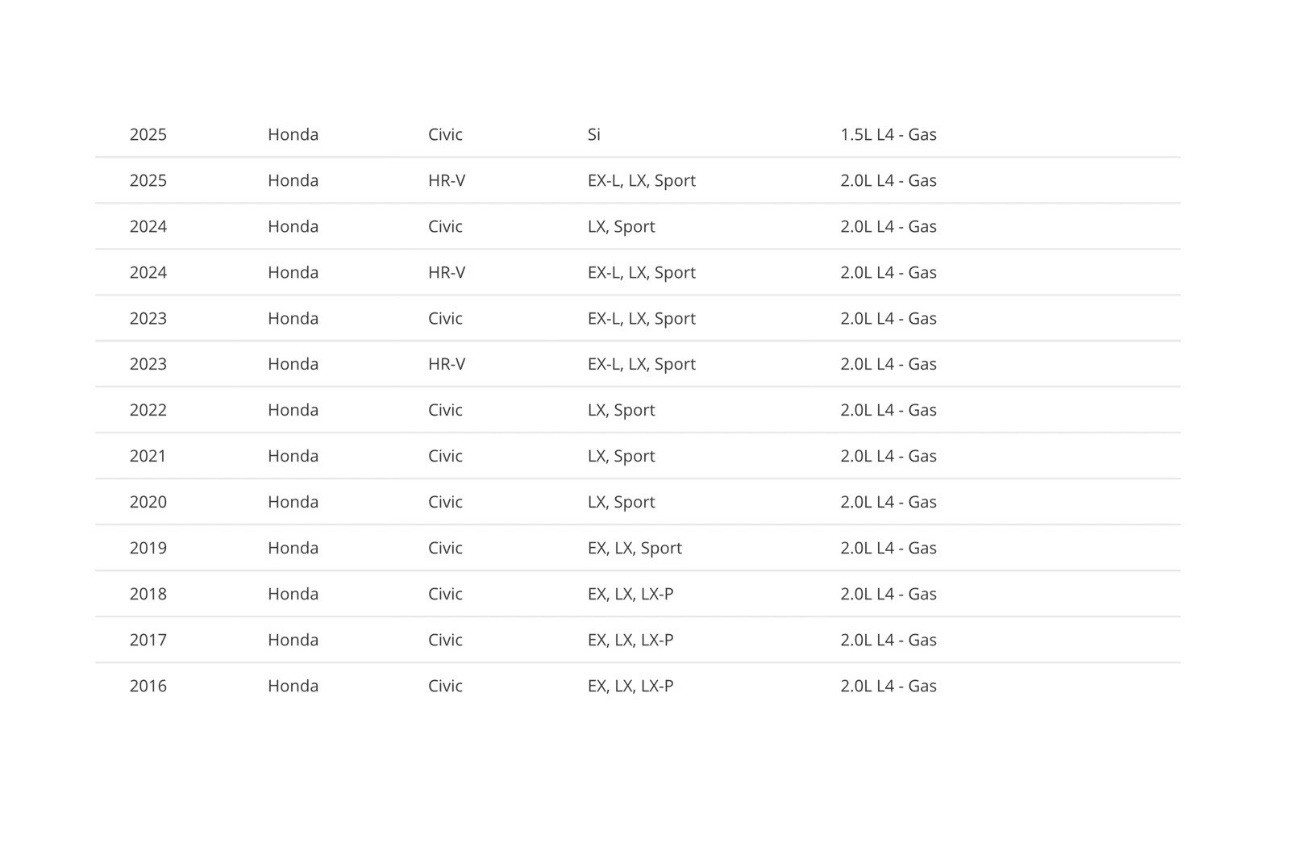Select the "EX, LX, Sport" trim cell
1290x849 pixels.
[634, 548]
